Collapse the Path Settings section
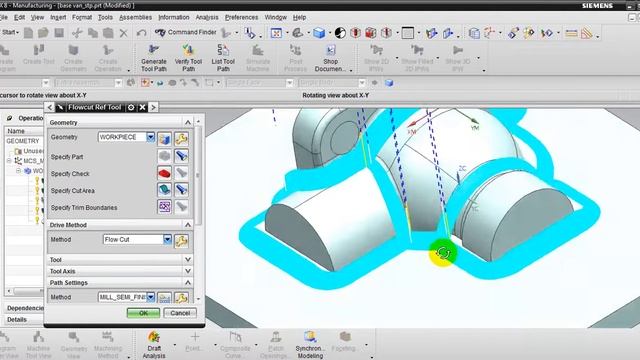The height and width of the screenshot is (360, 640). (188, 282)
